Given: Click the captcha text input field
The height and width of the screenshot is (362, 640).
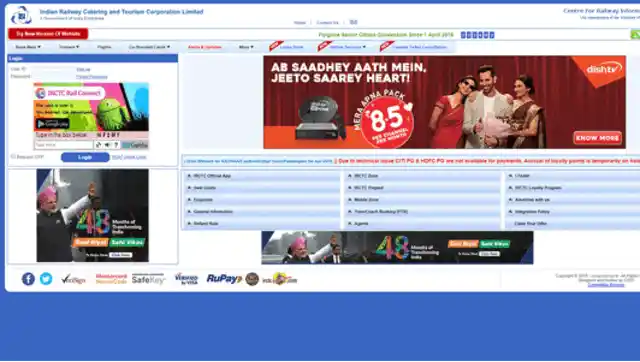Looking at the screenshot, I should [x=64, y=145].
